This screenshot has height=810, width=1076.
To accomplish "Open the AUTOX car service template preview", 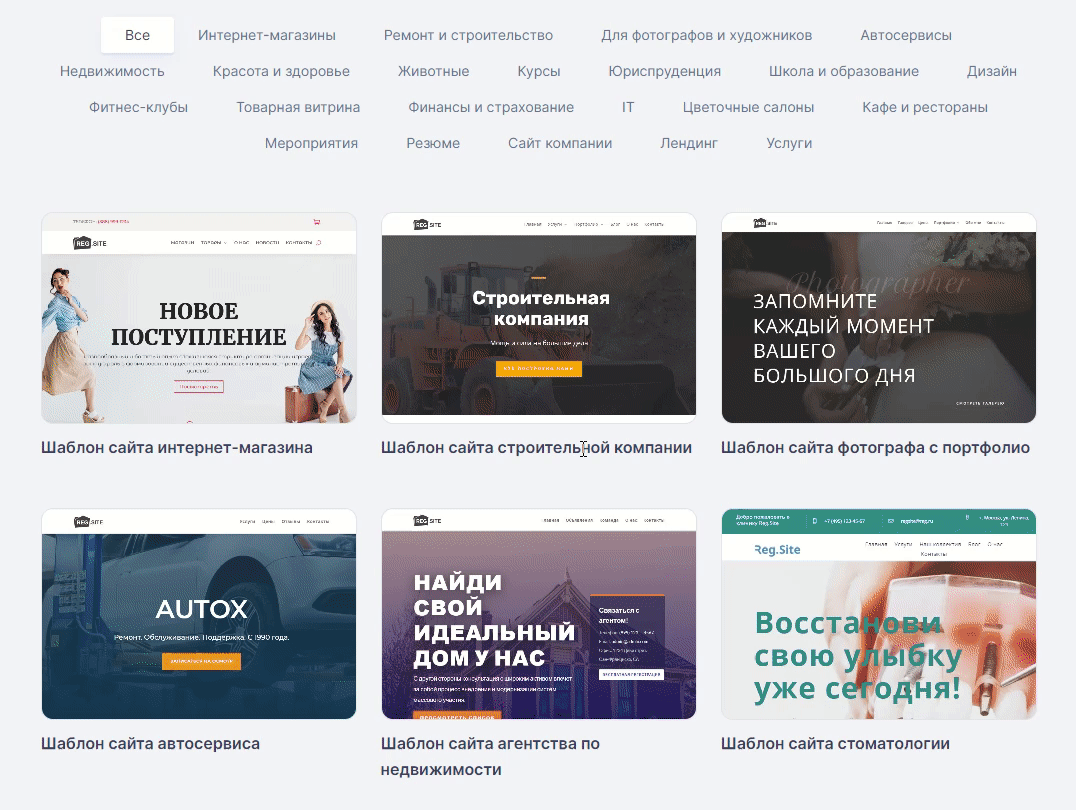I will pos(199,614).
